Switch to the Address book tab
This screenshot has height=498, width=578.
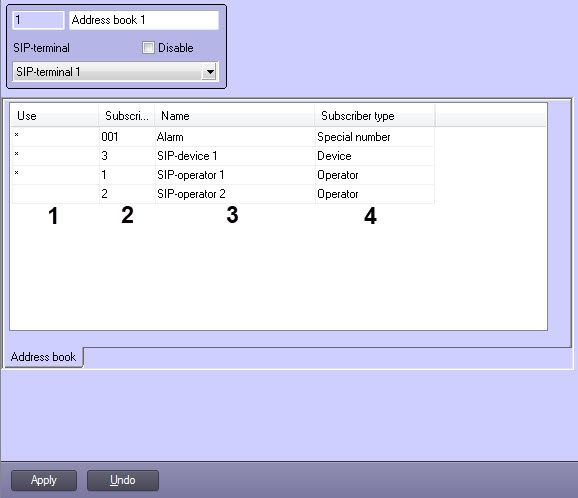[43, 357]
